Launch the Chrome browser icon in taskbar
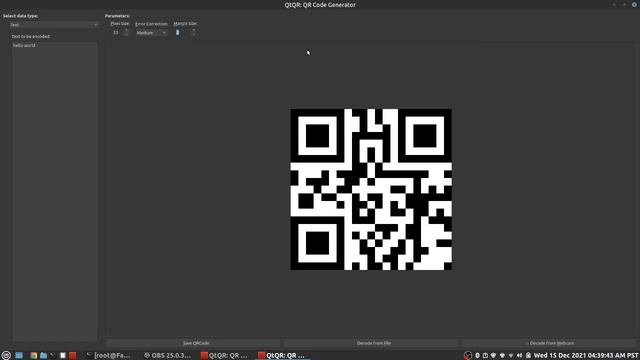This screenshot has width=640, height=360. [x=33, y=356]
